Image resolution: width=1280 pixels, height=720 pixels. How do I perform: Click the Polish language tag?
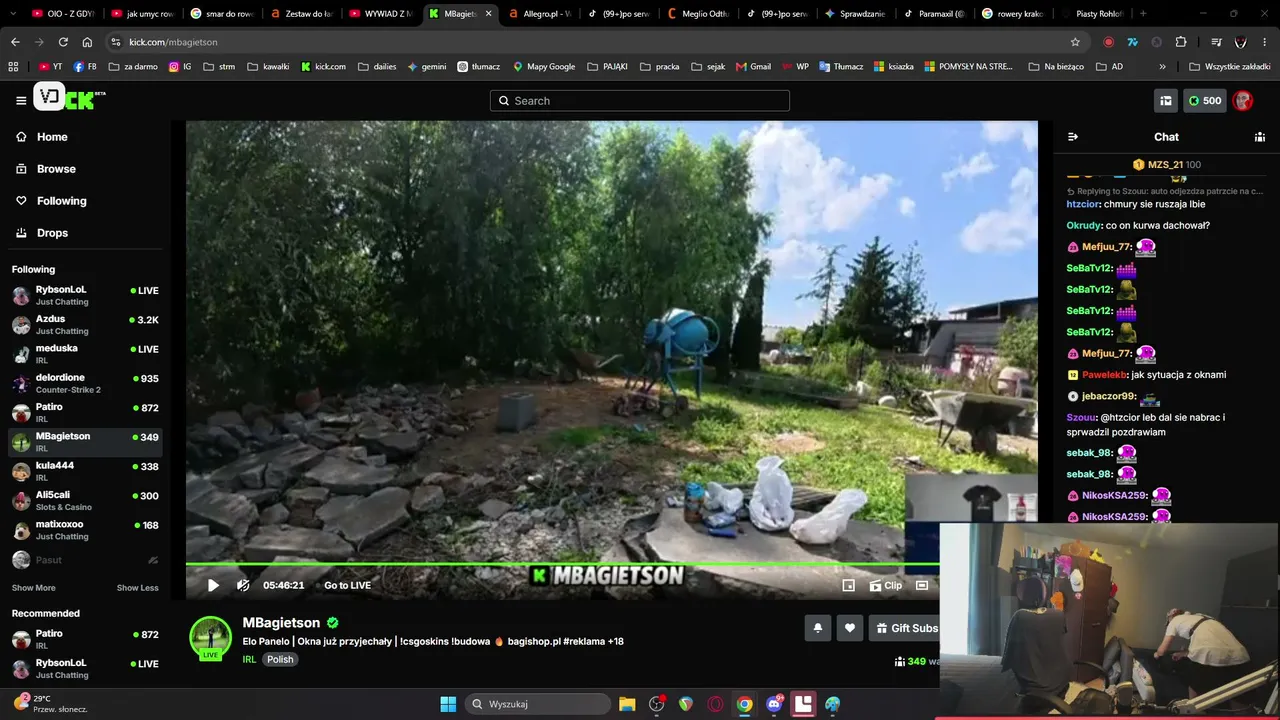(x=280, y=659)
